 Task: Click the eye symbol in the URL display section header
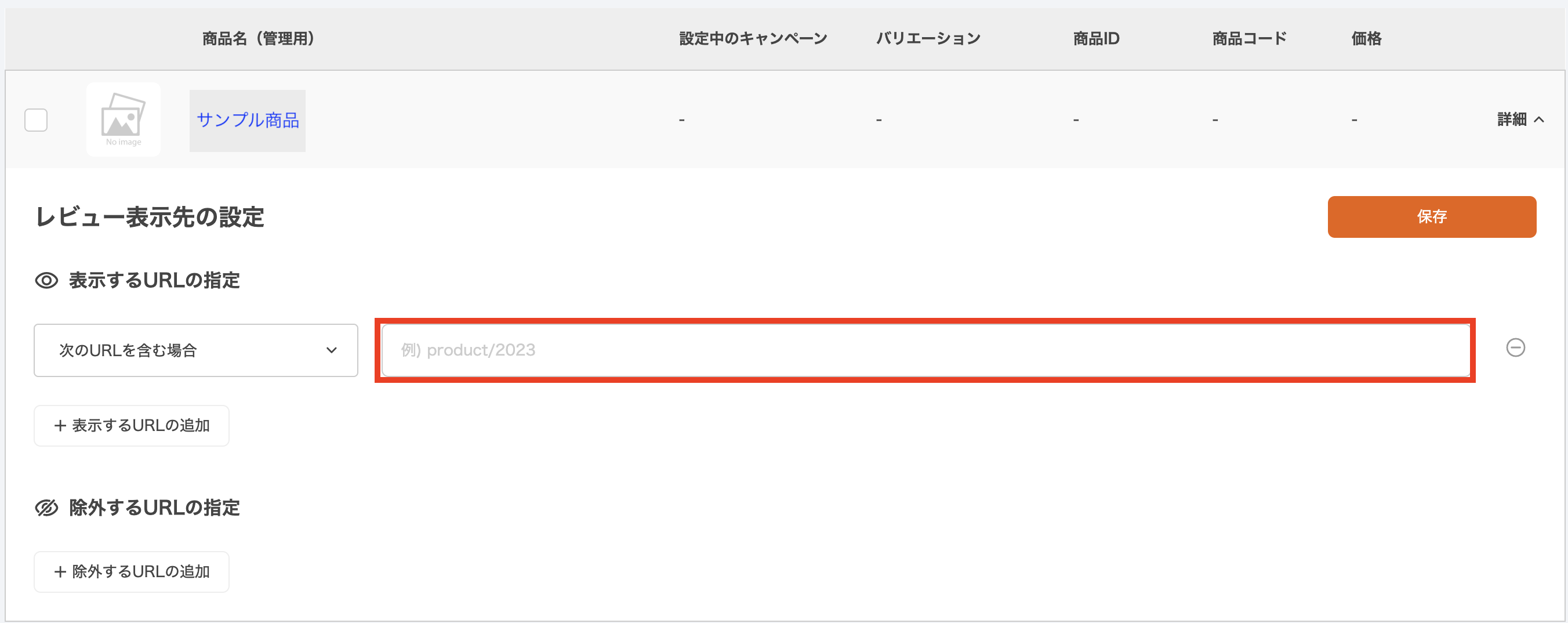coord(46,281)
